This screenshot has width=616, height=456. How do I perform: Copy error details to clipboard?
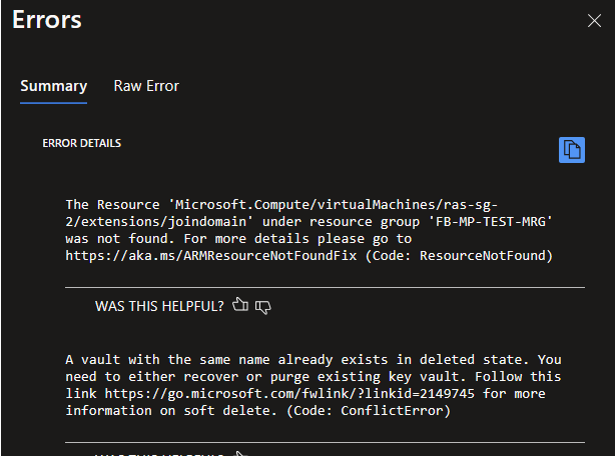(571, 149)
